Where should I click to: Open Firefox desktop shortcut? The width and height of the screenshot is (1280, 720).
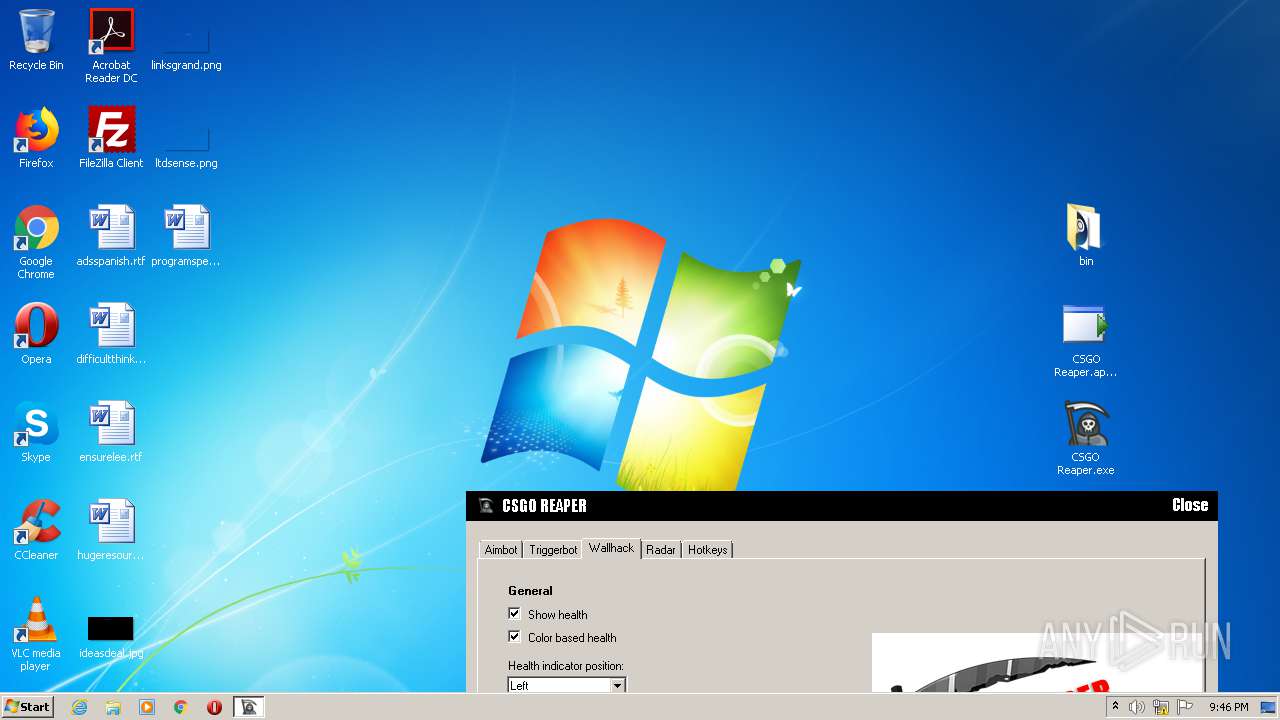[36, 138]
